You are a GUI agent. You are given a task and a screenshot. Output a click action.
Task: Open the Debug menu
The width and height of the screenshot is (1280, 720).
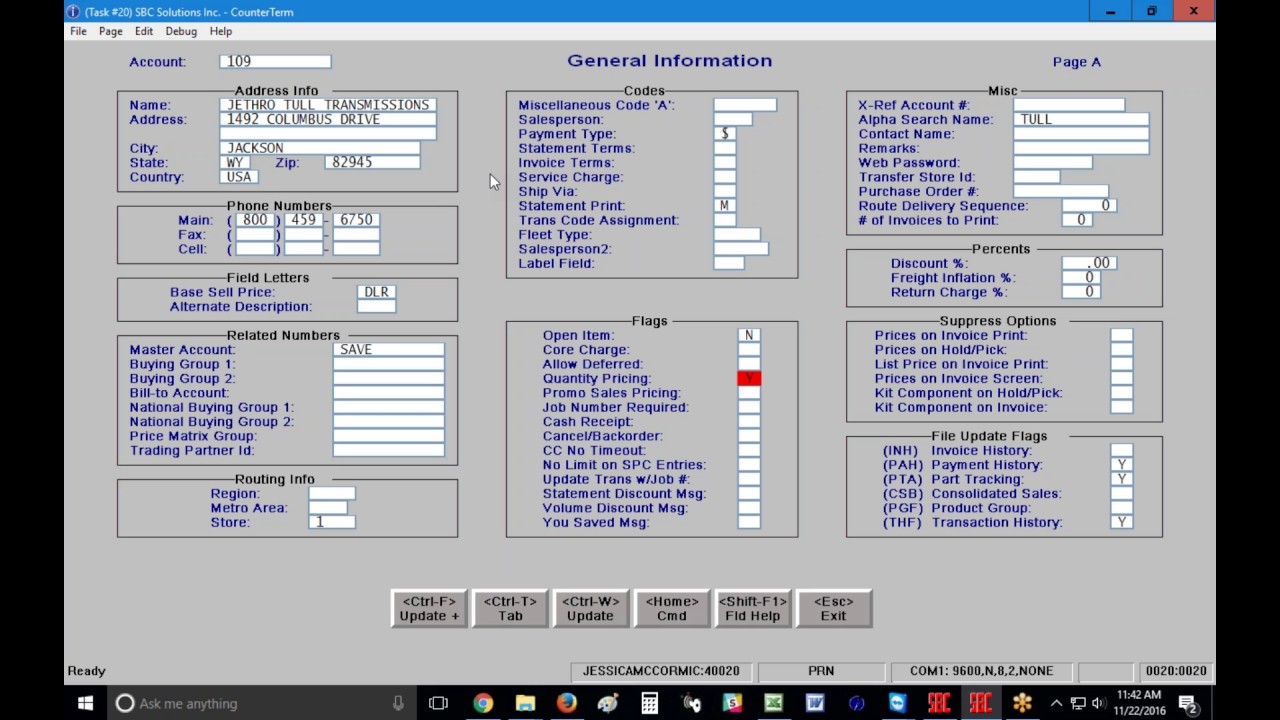(x=181, y=31)
